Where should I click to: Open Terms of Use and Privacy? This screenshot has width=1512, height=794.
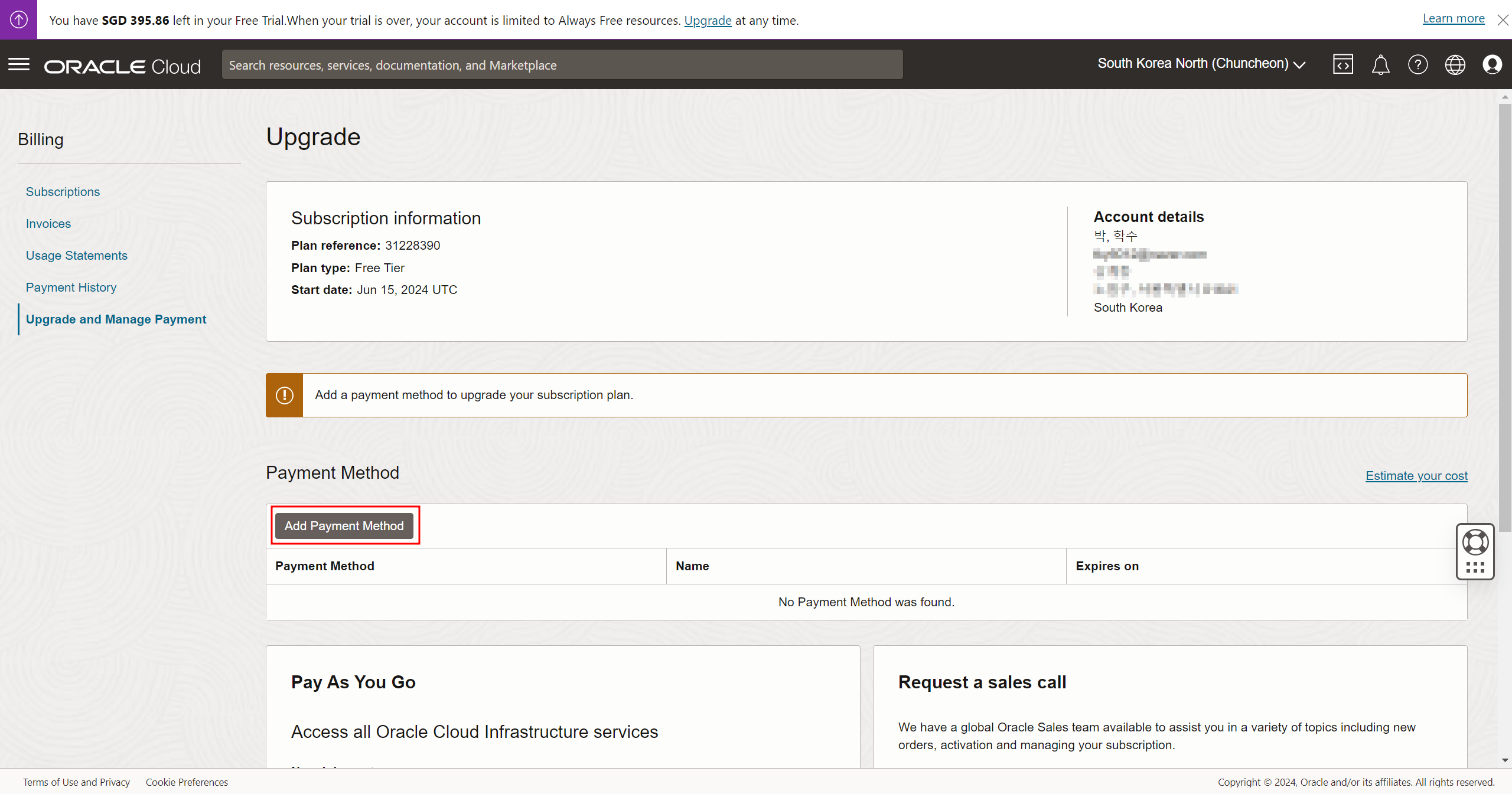pyautogui.click(x=76, y=782)
